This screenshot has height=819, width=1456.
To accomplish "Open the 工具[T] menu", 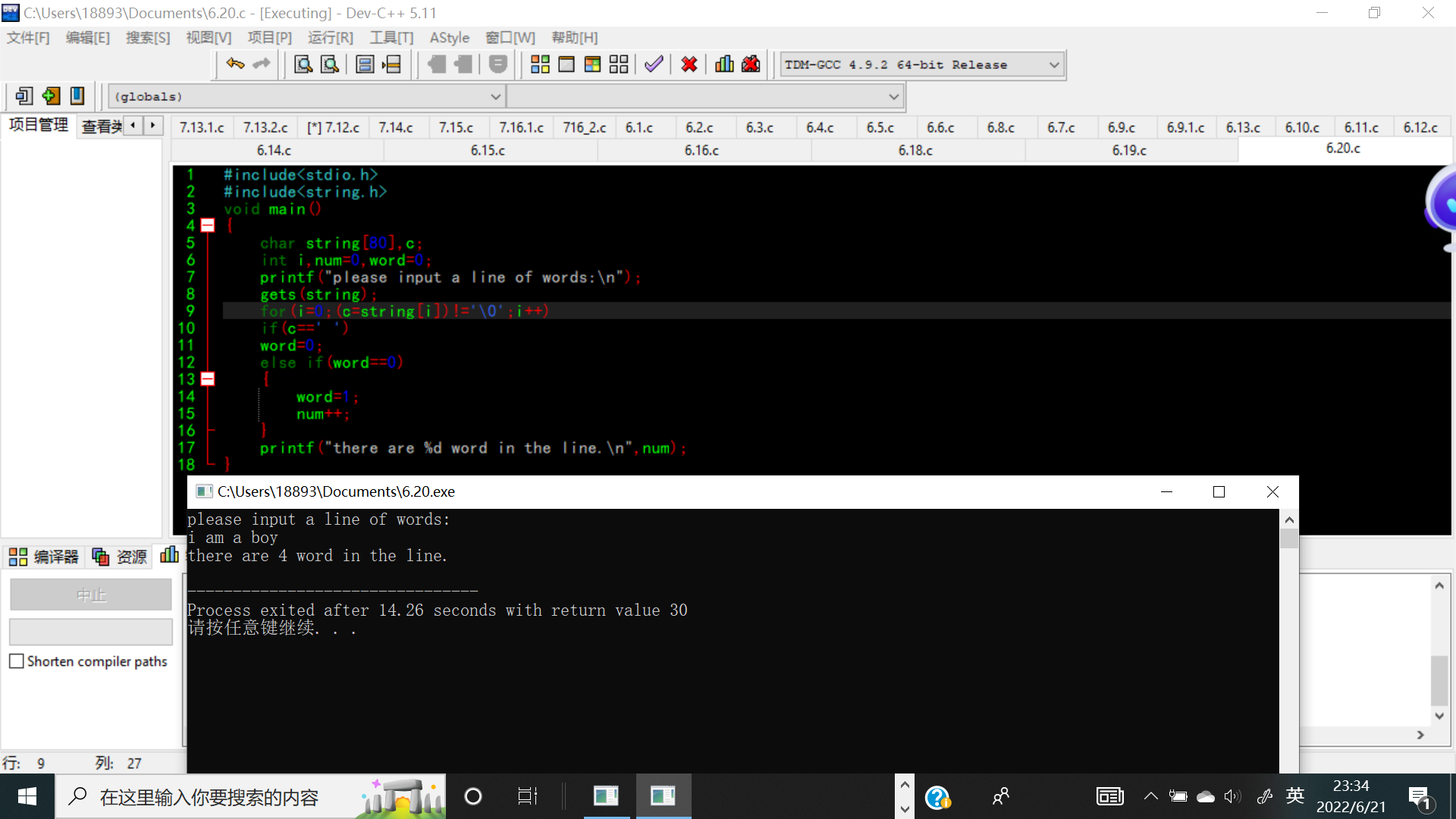I will 391,38.
